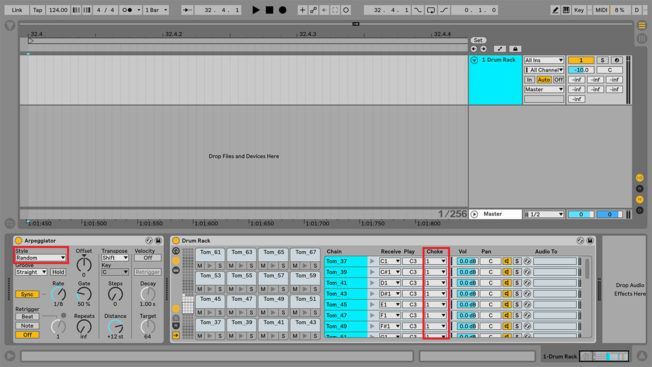This screenshot has width=652, height=367.
Task: Click the Stop transport button
Action: tap(269, 10)
